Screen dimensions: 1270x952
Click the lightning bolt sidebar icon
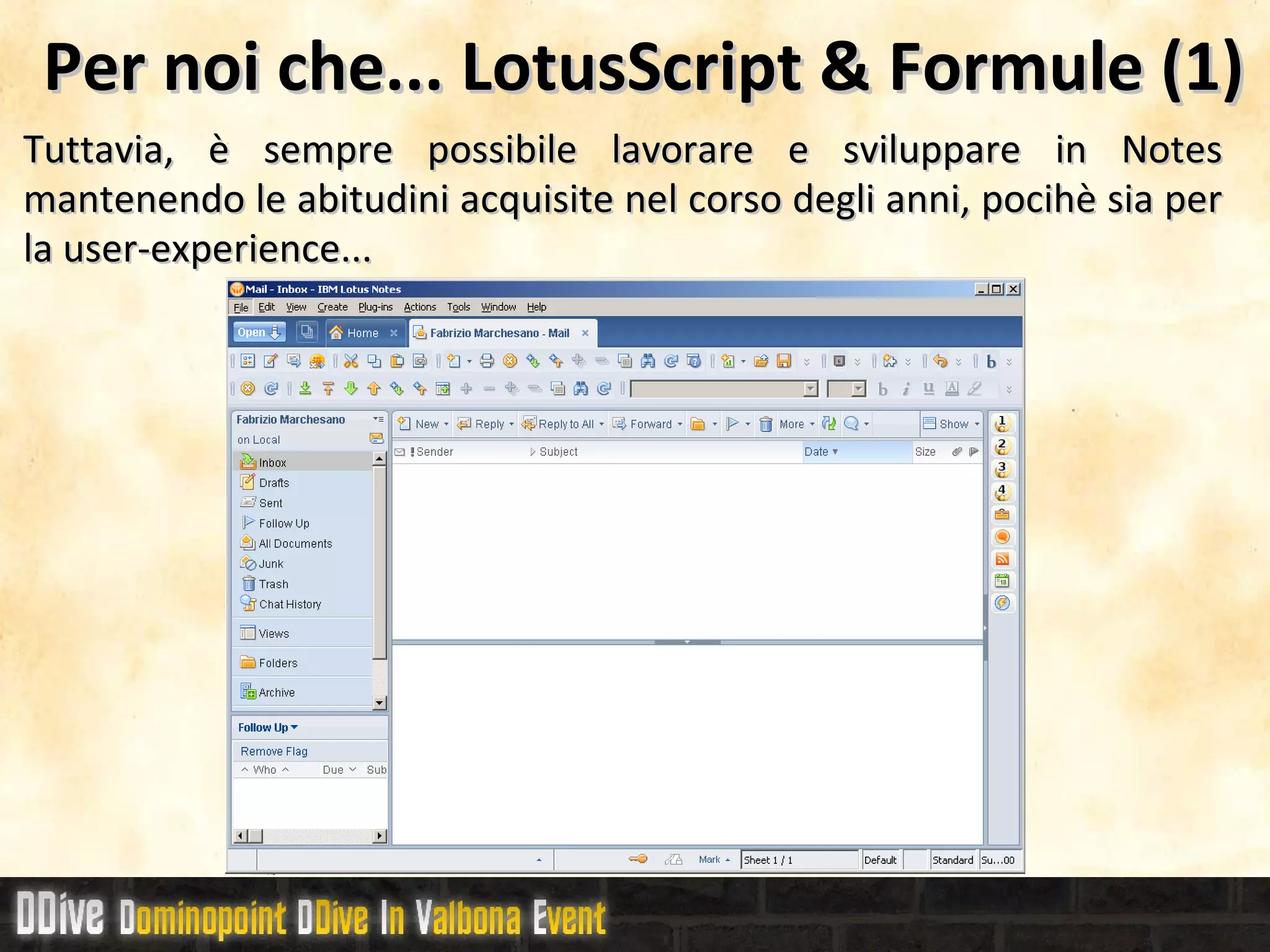coord(1002,603)
